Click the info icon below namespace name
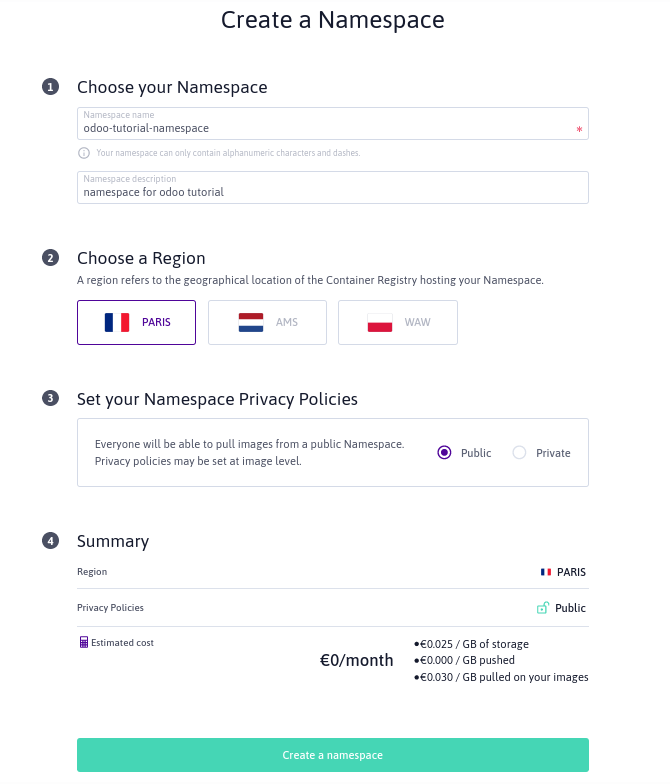Screen dimensions: 670x784 point(84,153)
